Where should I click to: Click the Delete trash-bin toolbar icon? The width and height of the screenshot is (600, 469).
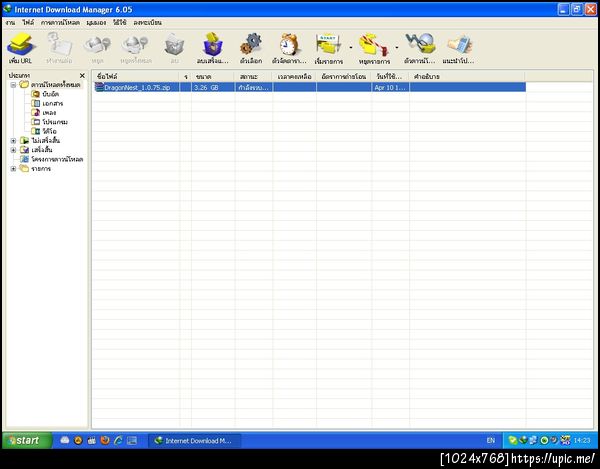pyautogui.click(x=174, y=48)
